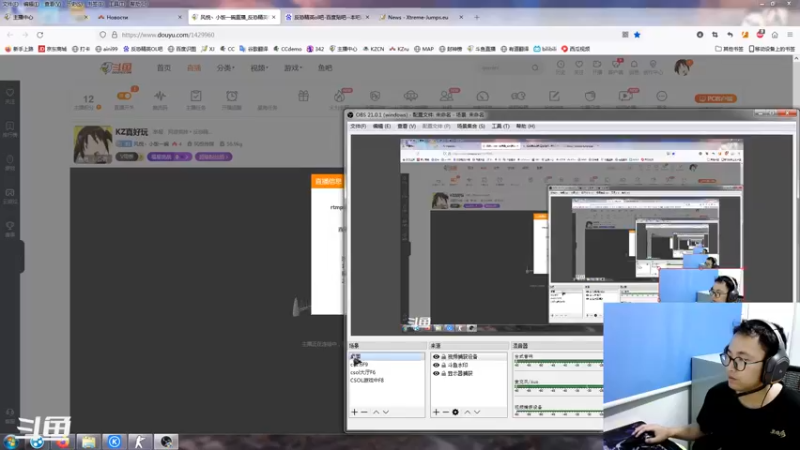Open the waveform icon on Douyu toolbar
Viewport: 800px width, 450px height.
pyautogui.click(x=160, y=96)
